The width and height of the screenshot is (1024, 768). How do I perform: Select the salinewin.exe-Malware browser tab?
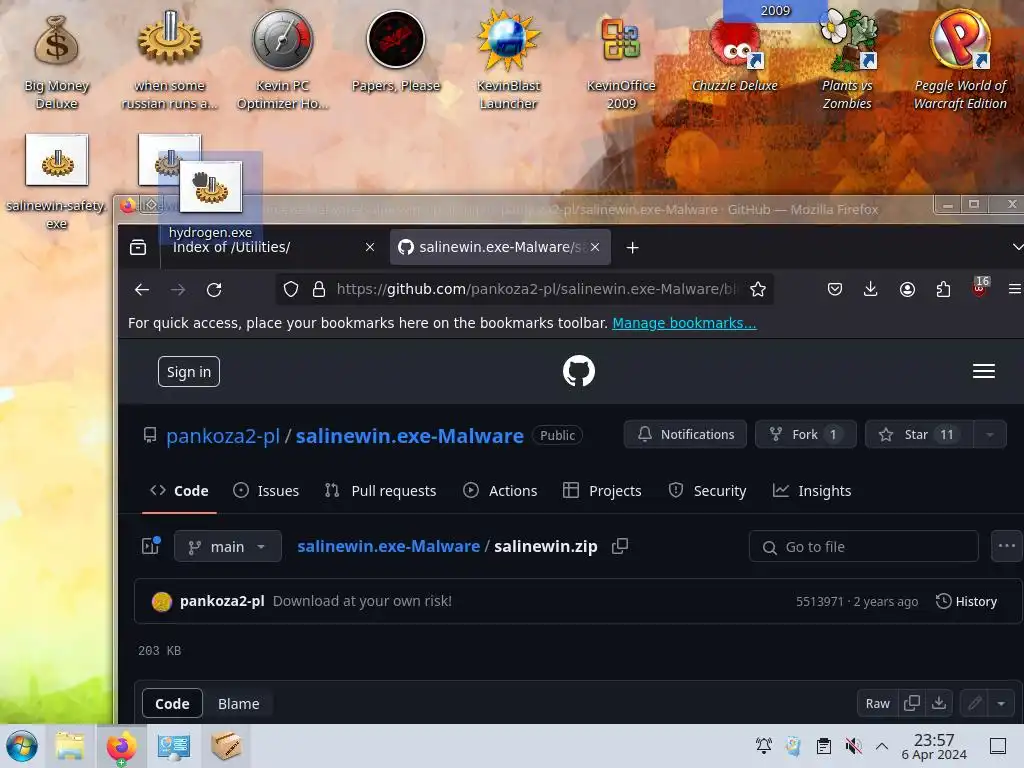[500, 248]
